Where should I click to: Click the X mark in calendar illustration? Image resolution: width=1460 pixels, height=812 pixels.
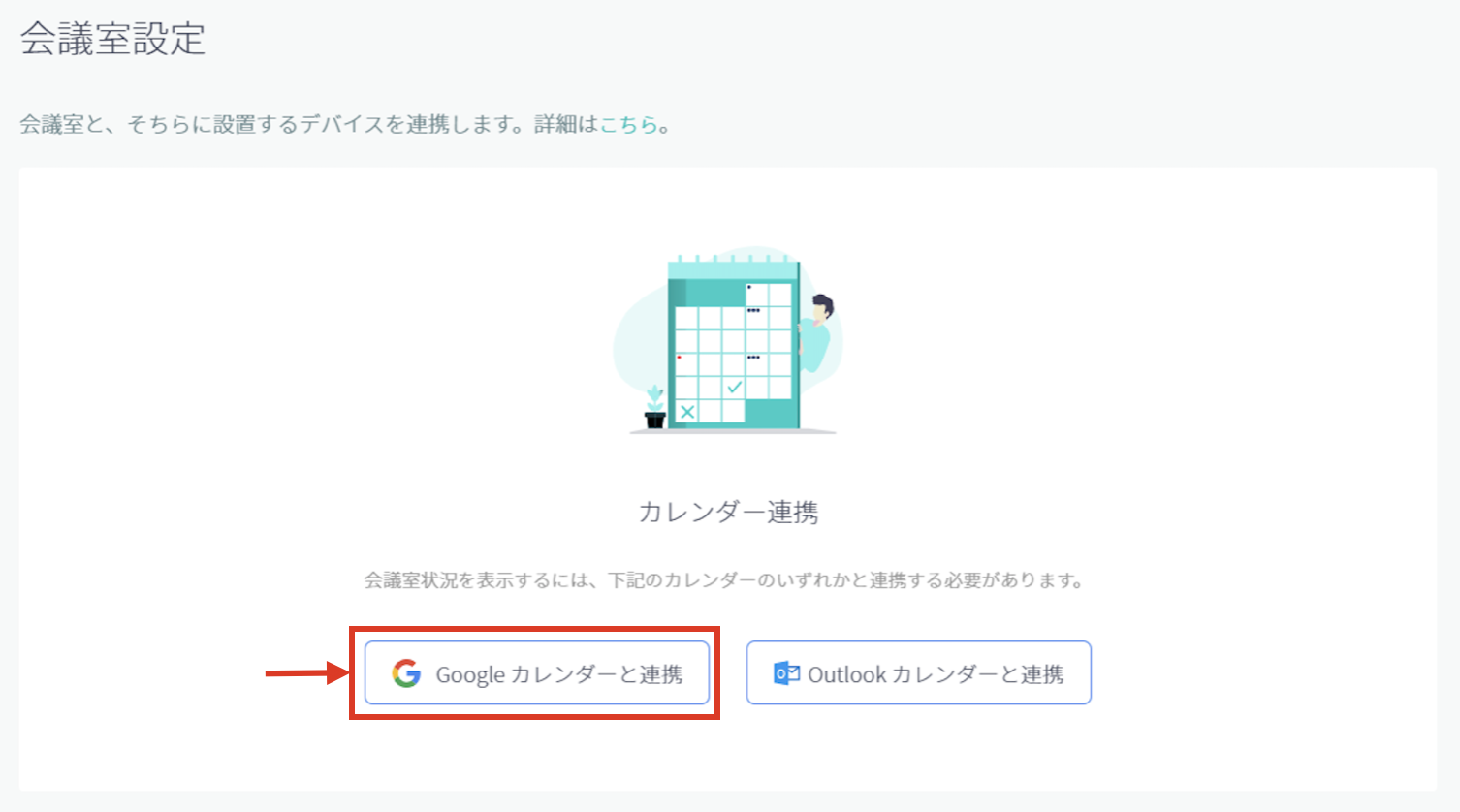[687, 412]
